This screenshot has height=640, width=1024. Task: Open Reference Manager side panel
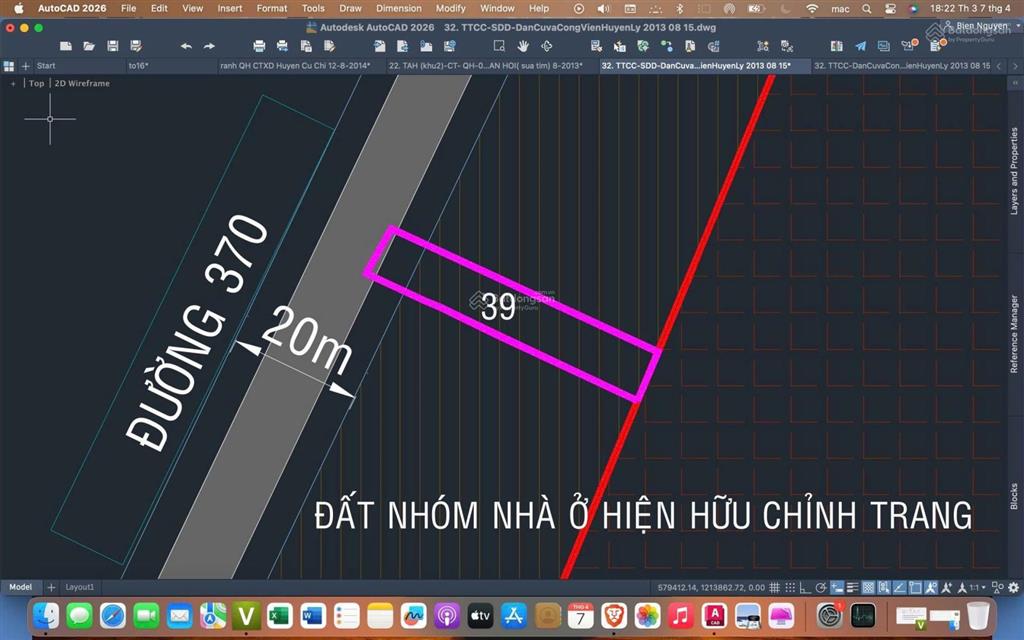tap(1014, 334)
